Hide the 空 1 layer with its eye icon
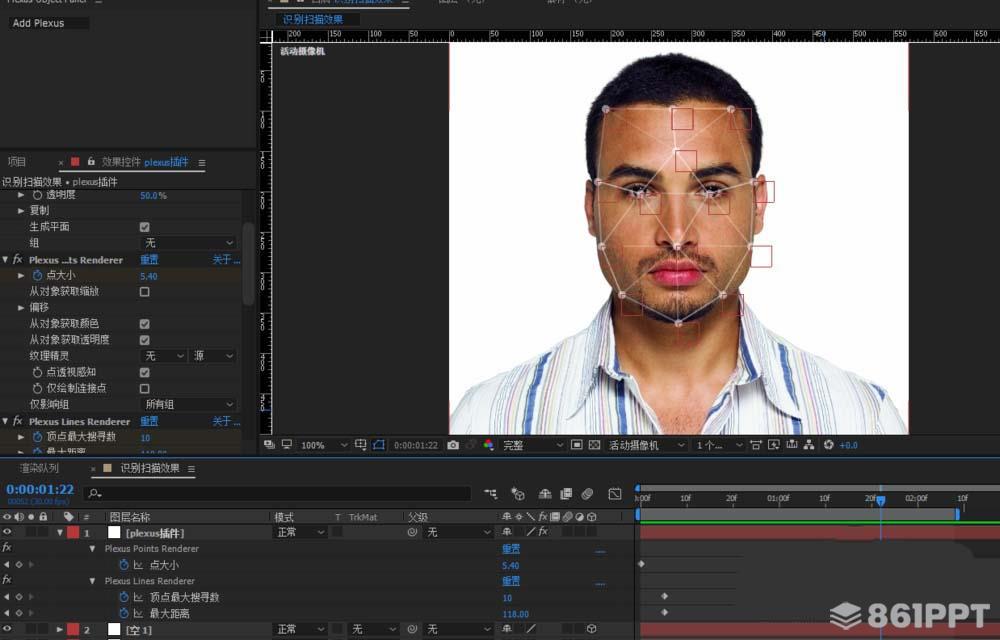The width and height of the screenshot is (1000, 640). point(7,629)
